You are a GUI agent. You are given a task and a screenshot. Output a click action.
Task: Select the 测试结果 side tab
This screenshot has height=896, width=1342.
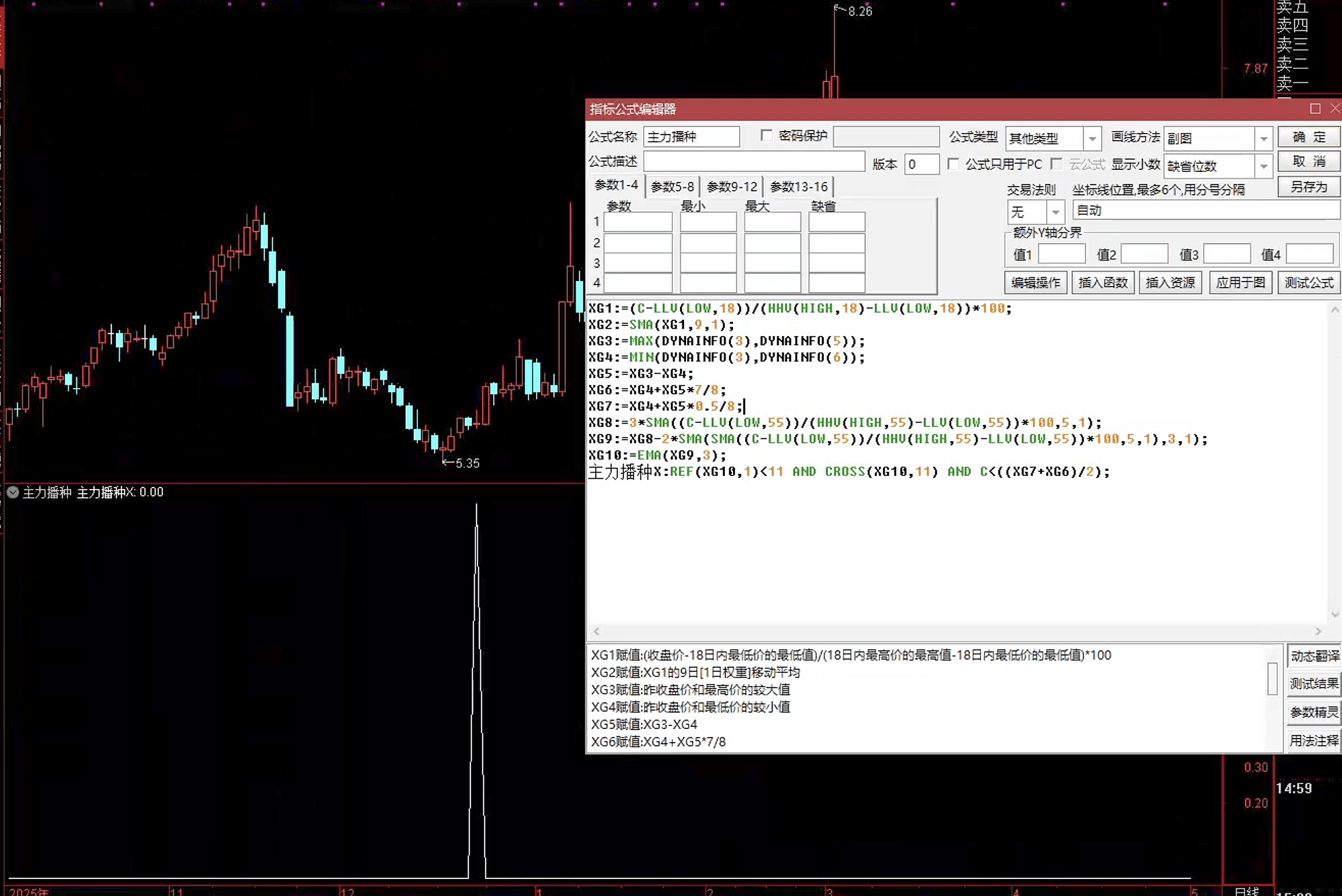point(1314,684)
